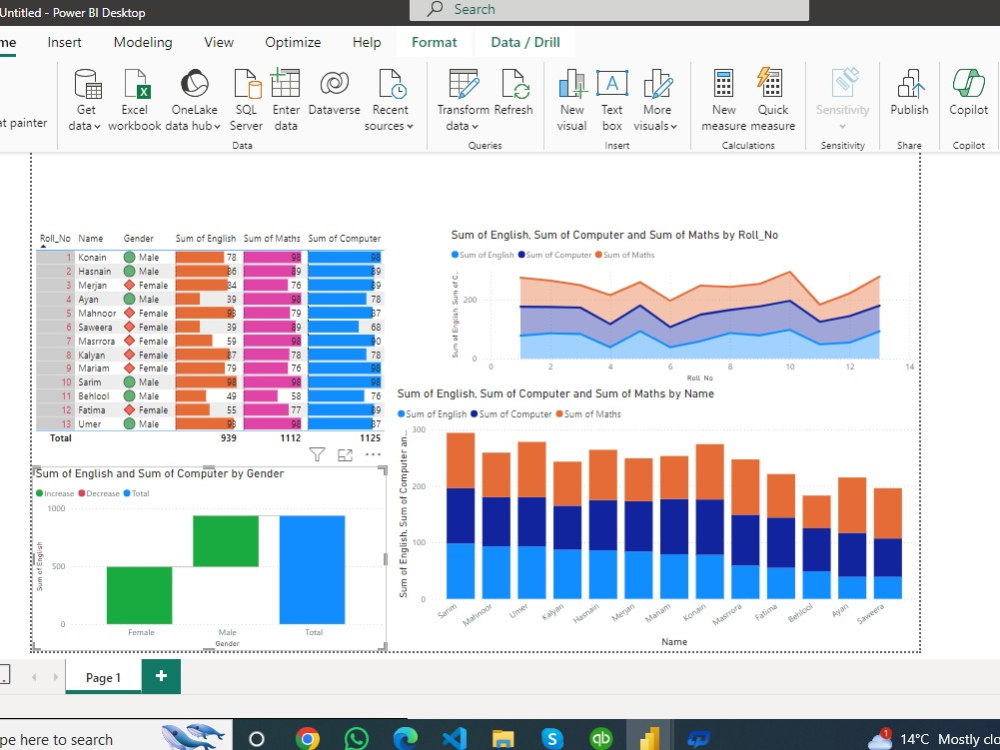Open filters on the table visual
Screen dimensions: 1000x750
317,454
